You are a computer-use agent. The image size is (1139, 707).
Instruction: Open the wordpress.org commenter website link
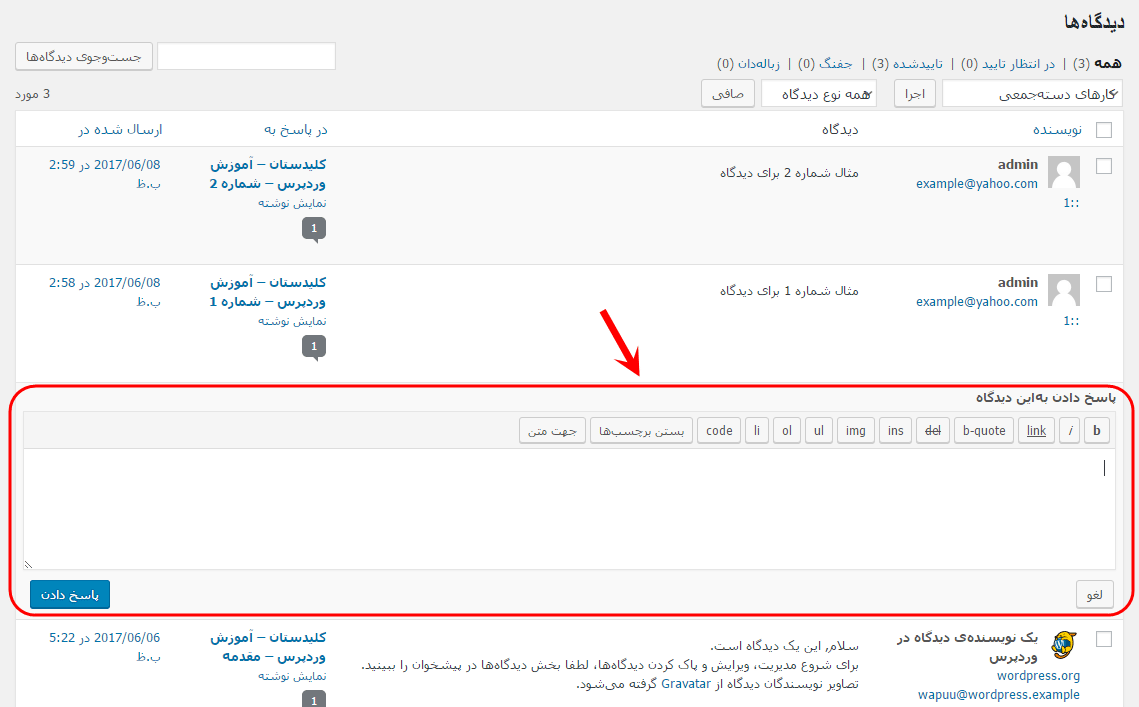pyautogui.click(x=1038, y=676)
